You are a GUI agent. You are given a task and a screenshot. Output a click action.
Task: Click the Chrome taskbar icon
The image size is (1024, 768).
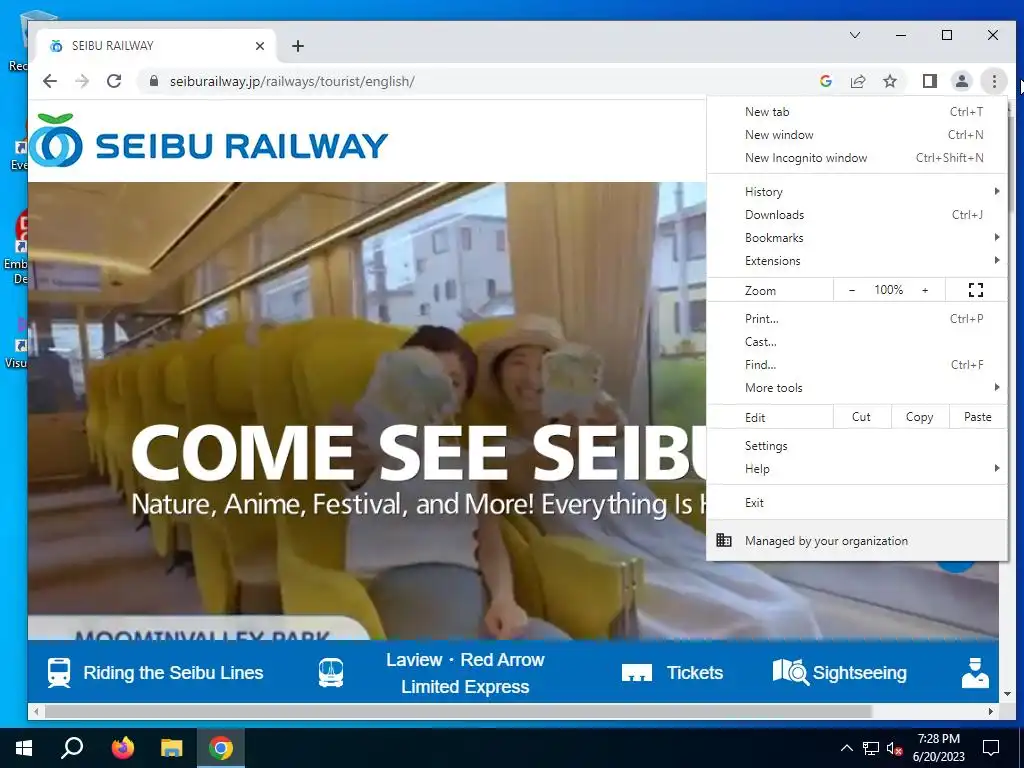point(221,748)
